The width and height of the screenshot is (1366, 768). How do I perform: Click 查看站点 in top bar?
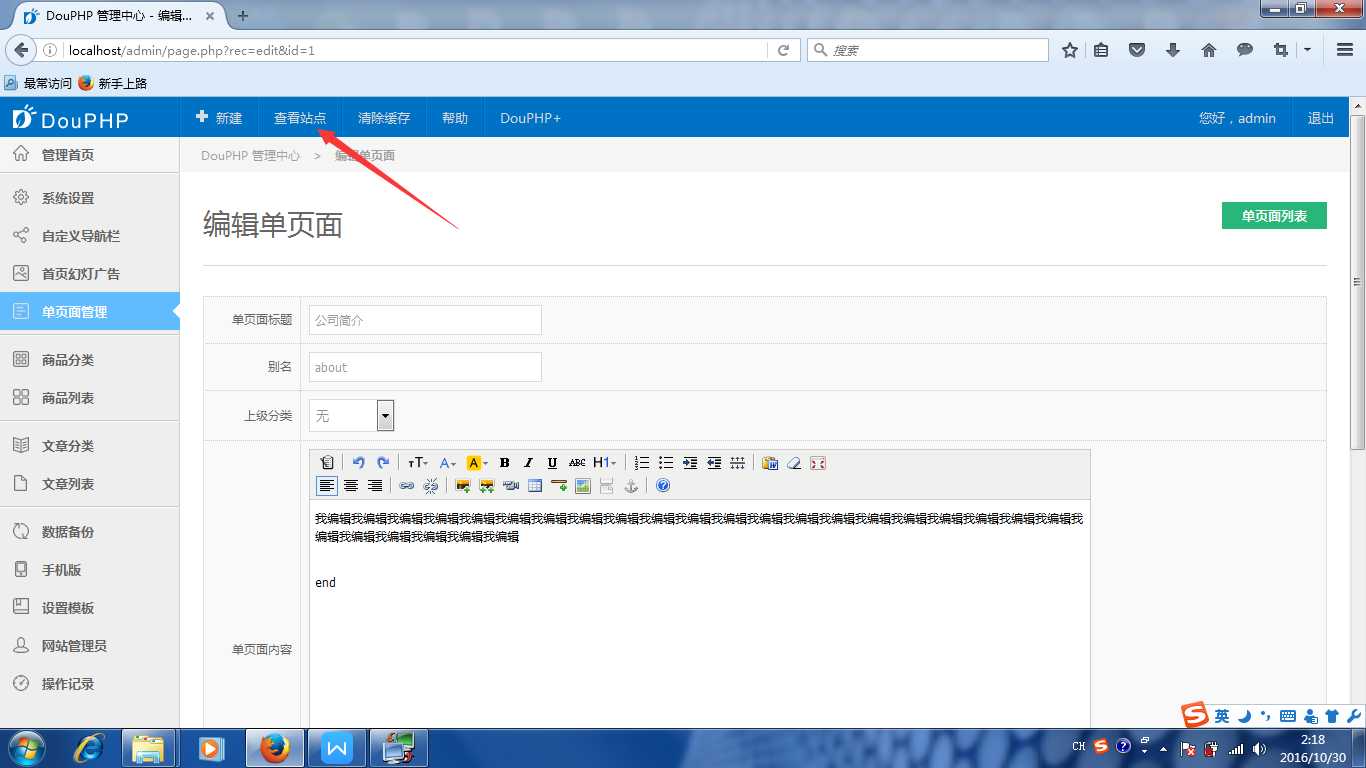[x=300, y=118]
